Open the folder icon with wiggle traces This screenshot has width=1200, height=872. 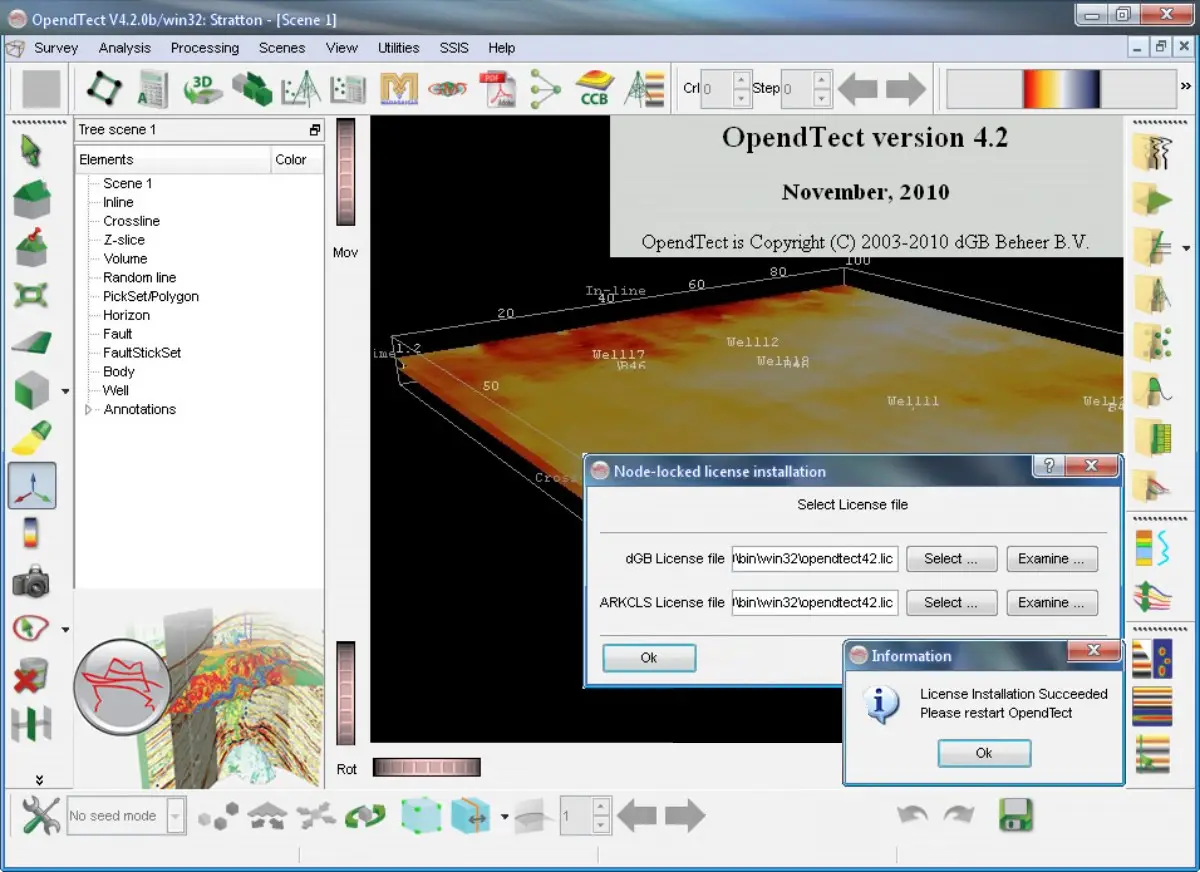[1153, 152]
